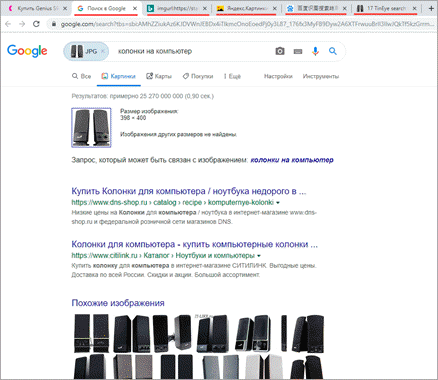The image size is (438, 380).
Task: Select the Карты search filter
Action: [x=159, y=76]
